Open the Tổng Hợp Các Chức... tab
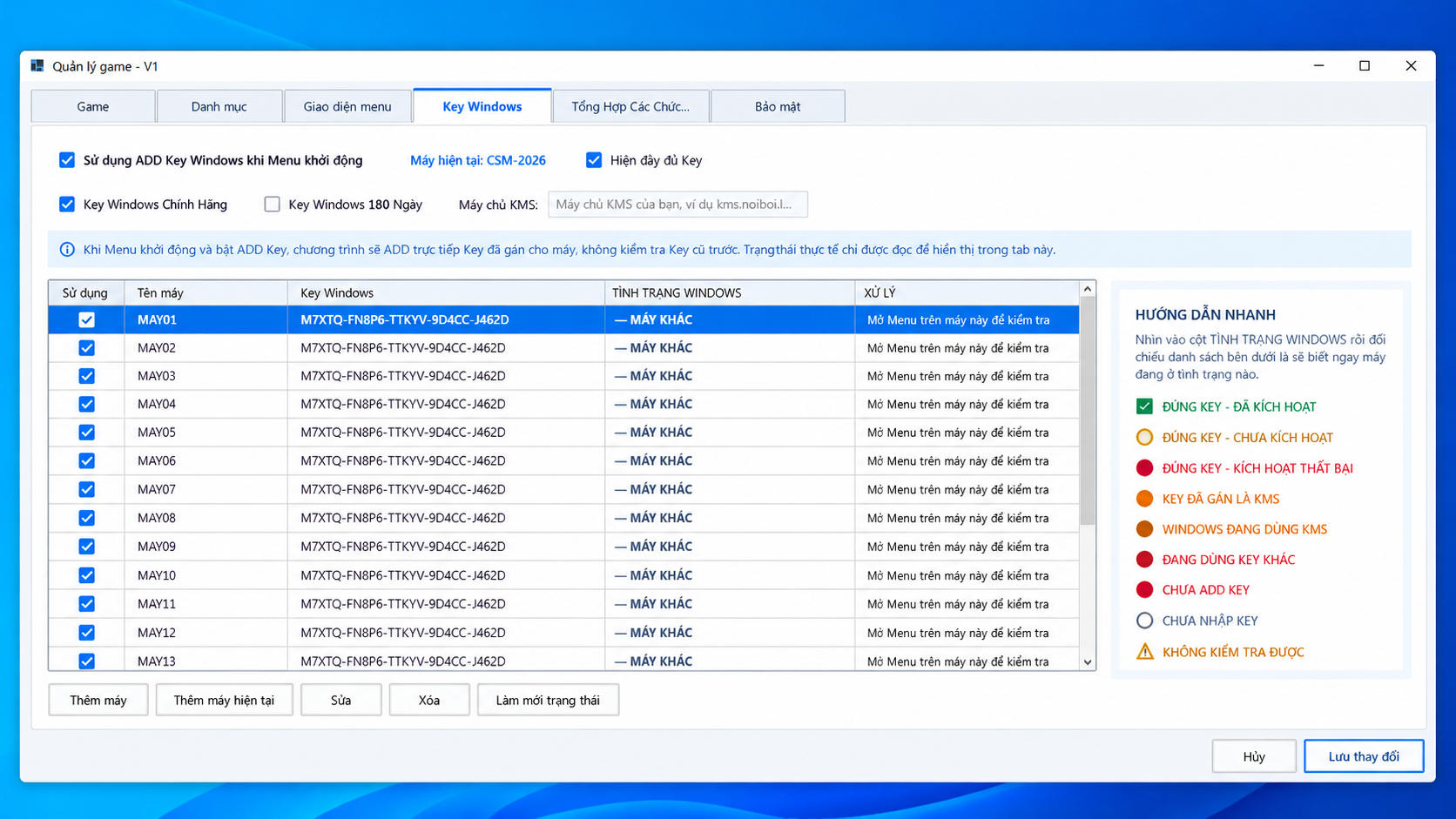 [x=630, y=106]
